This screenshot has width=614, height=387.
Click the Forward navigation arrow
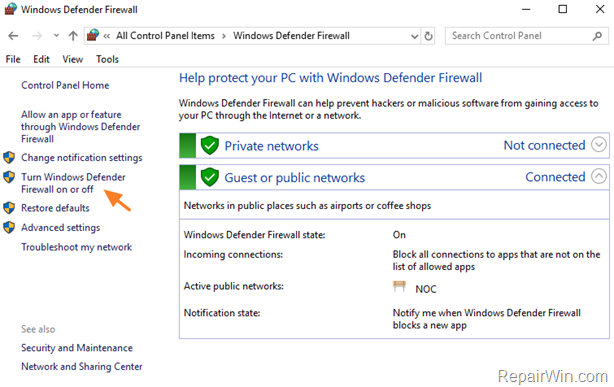[37, 36]
